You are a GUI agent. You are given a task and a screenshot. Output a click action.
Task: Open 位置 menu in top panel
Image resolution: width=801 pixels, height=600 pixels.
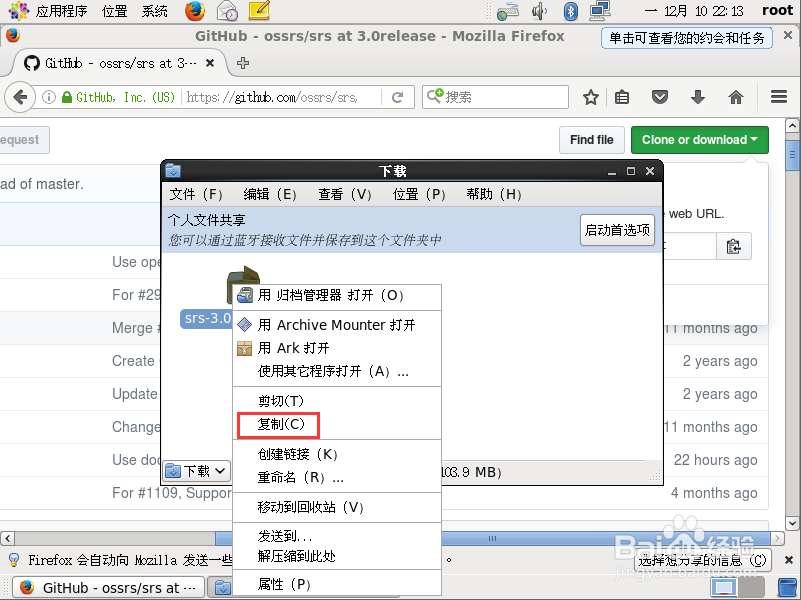pyautogui.click(x=114, y=11)
